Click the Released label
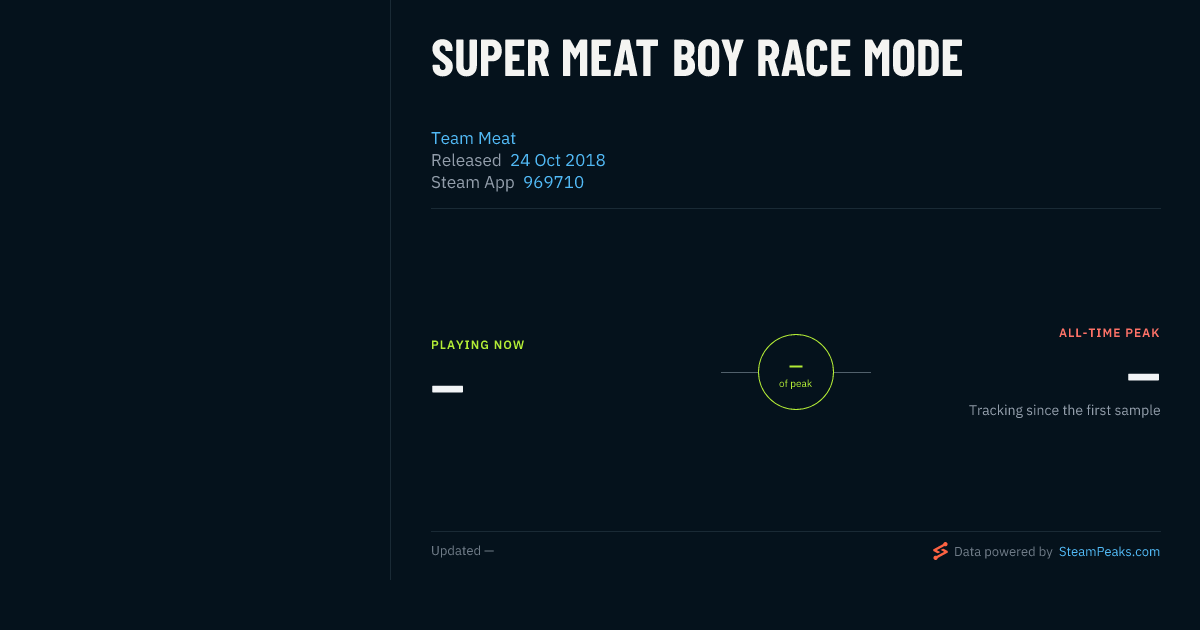The height and width of the screenshot is (630, 1200). pos(466,160)
